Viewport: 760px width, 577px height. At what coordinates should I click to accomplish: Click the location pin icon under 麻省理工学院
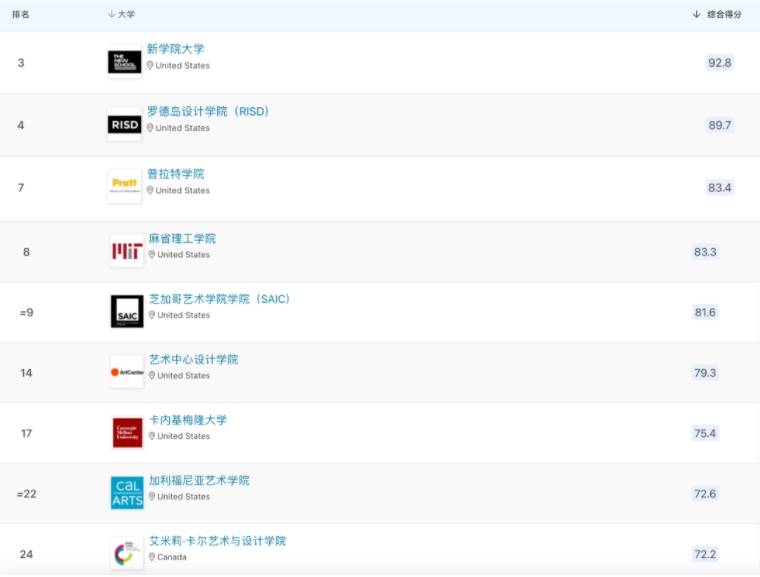tap(152, 255)
